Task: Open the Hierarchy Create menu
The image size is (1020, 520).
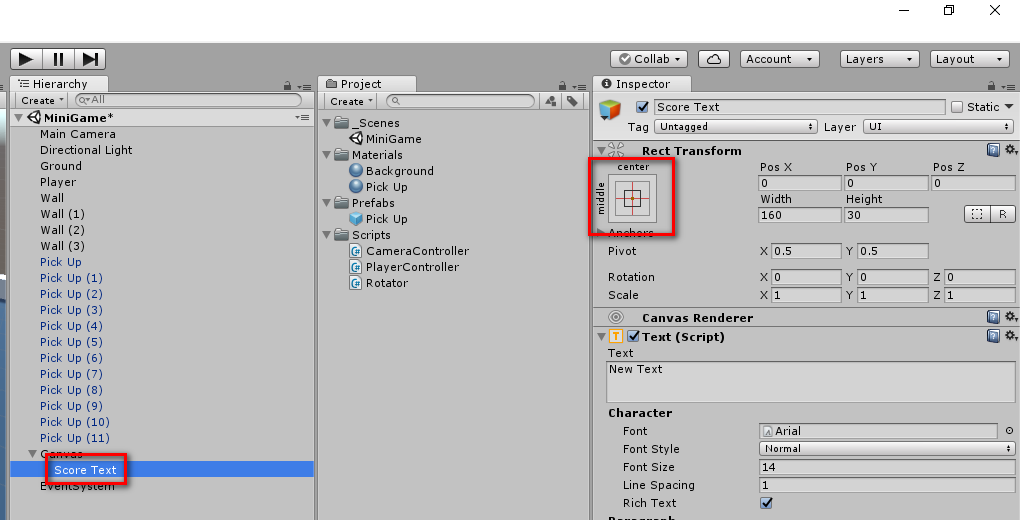Action: [42, 100]
